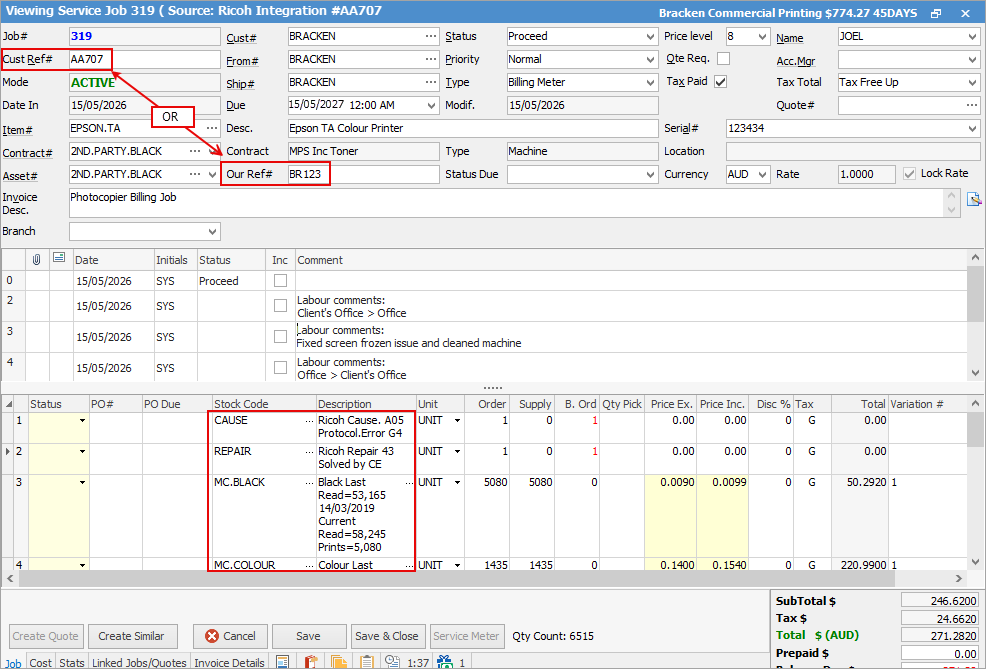Tick Inc checkbox for Client's Office > Office comment

tap(280, 306)
